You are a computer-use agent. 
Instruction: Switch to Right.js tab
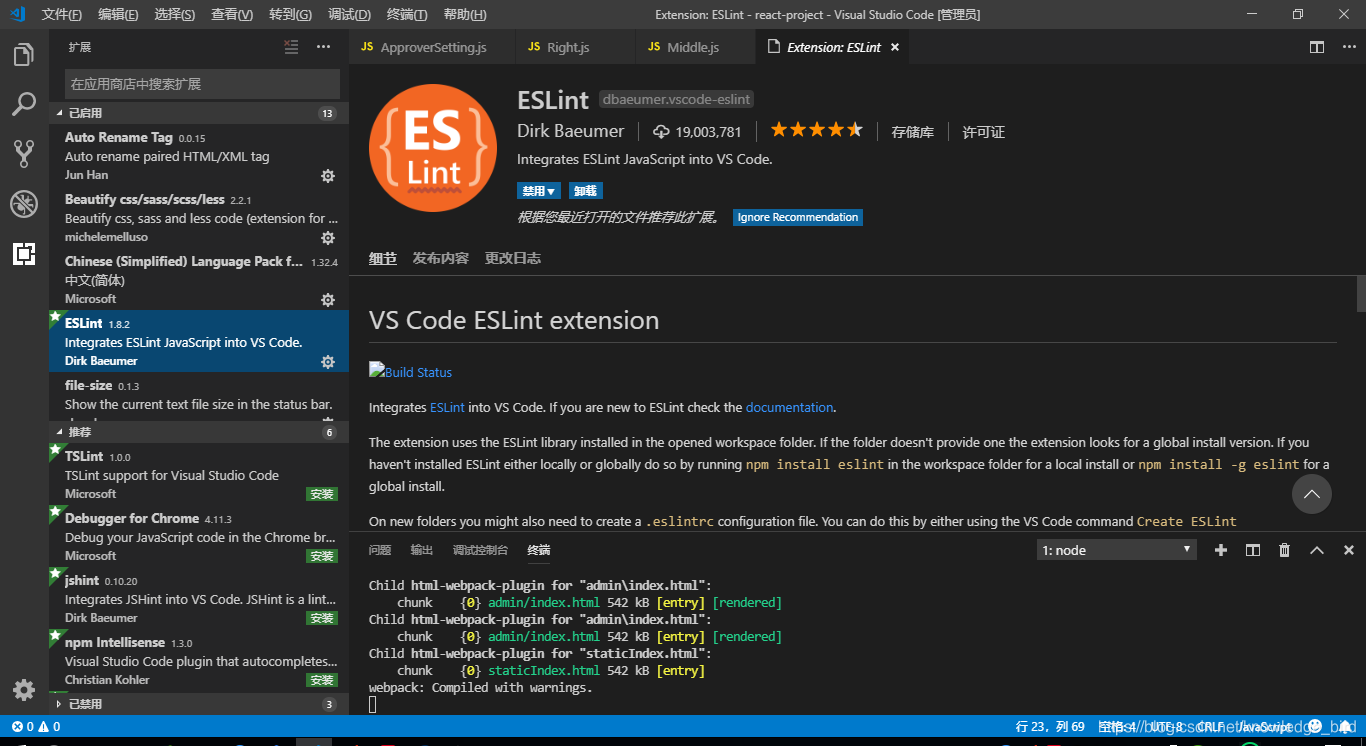pos(575,47)
